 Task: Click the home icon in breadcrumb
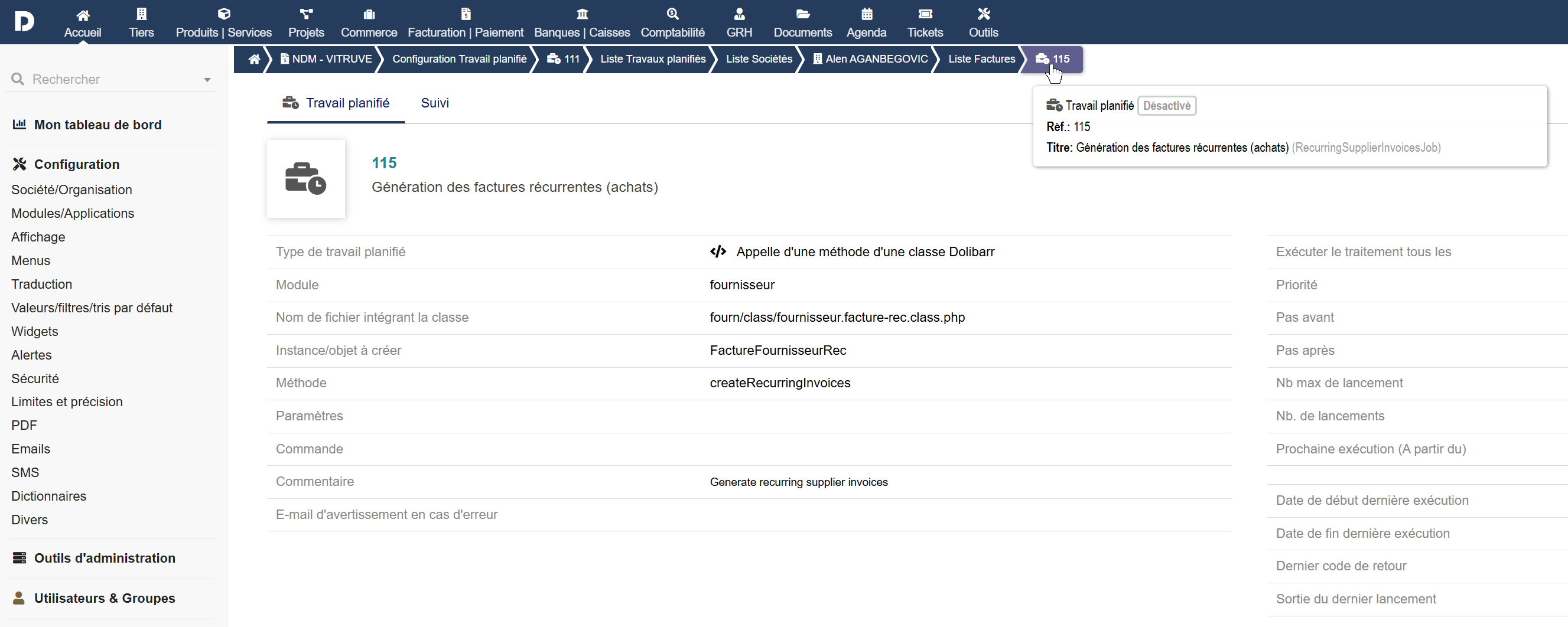254,59
